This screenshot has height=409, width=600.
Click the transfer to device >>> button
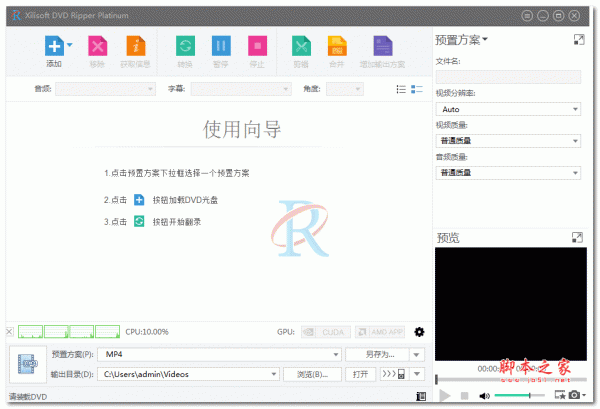coord(394,374)
